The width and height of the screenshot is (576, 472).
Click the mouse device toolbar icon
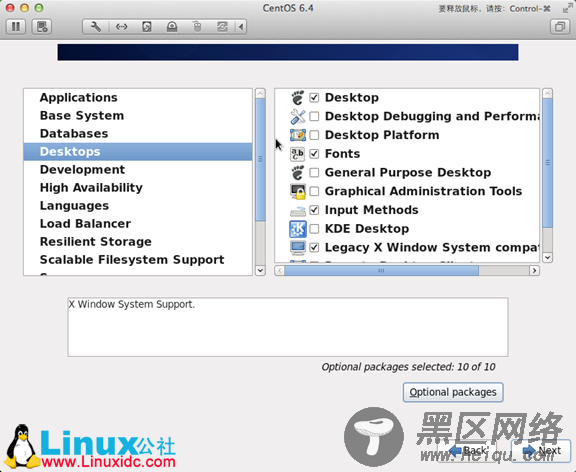click(x=197, y=27)
